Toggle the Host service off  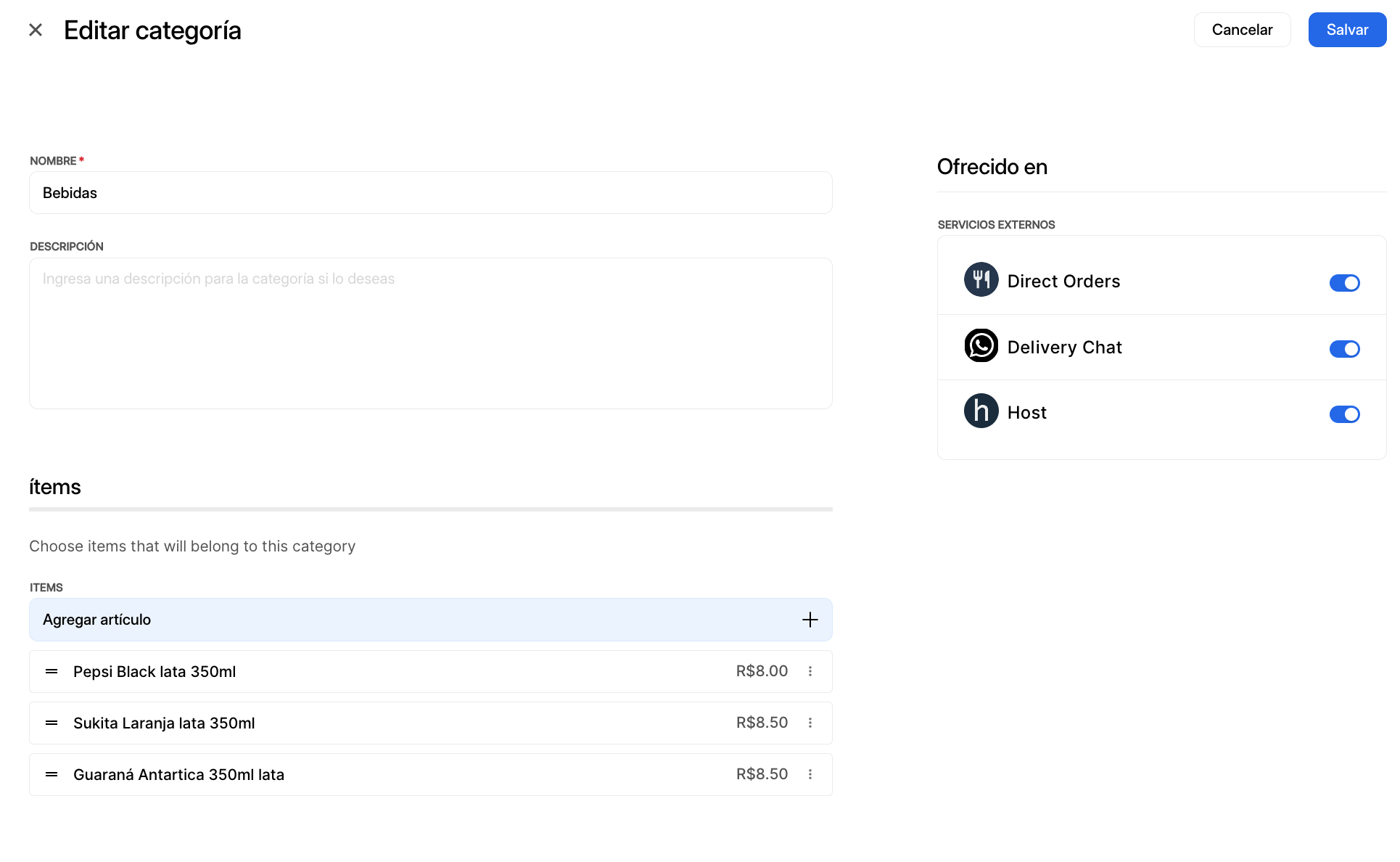(x=1344, y=414)
